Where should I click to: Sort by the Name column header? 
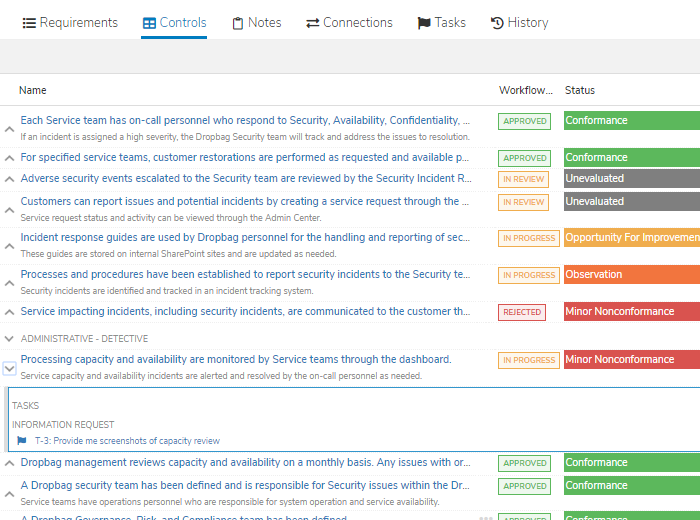coord(33,90)
